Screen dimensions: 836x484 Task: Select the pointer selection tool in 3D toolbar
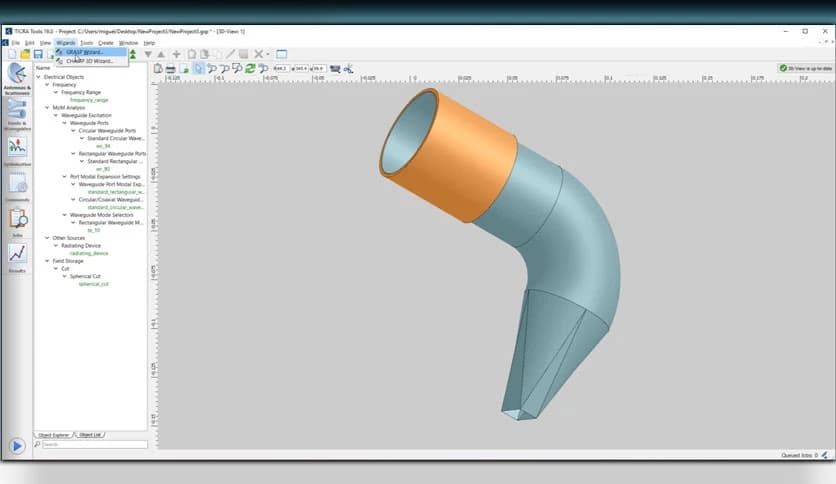coord(198,69)
